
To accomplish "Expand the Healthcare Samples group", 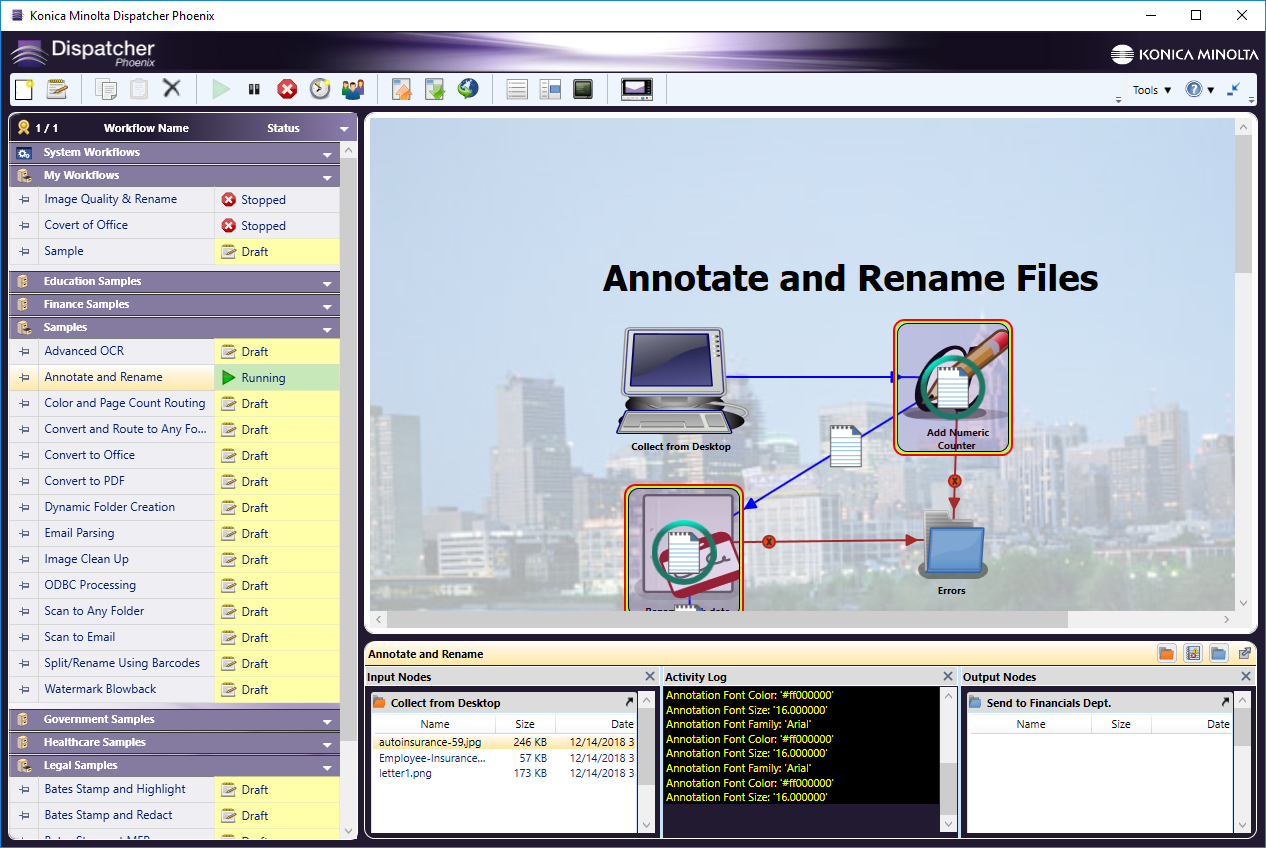I will pos(327,744).
